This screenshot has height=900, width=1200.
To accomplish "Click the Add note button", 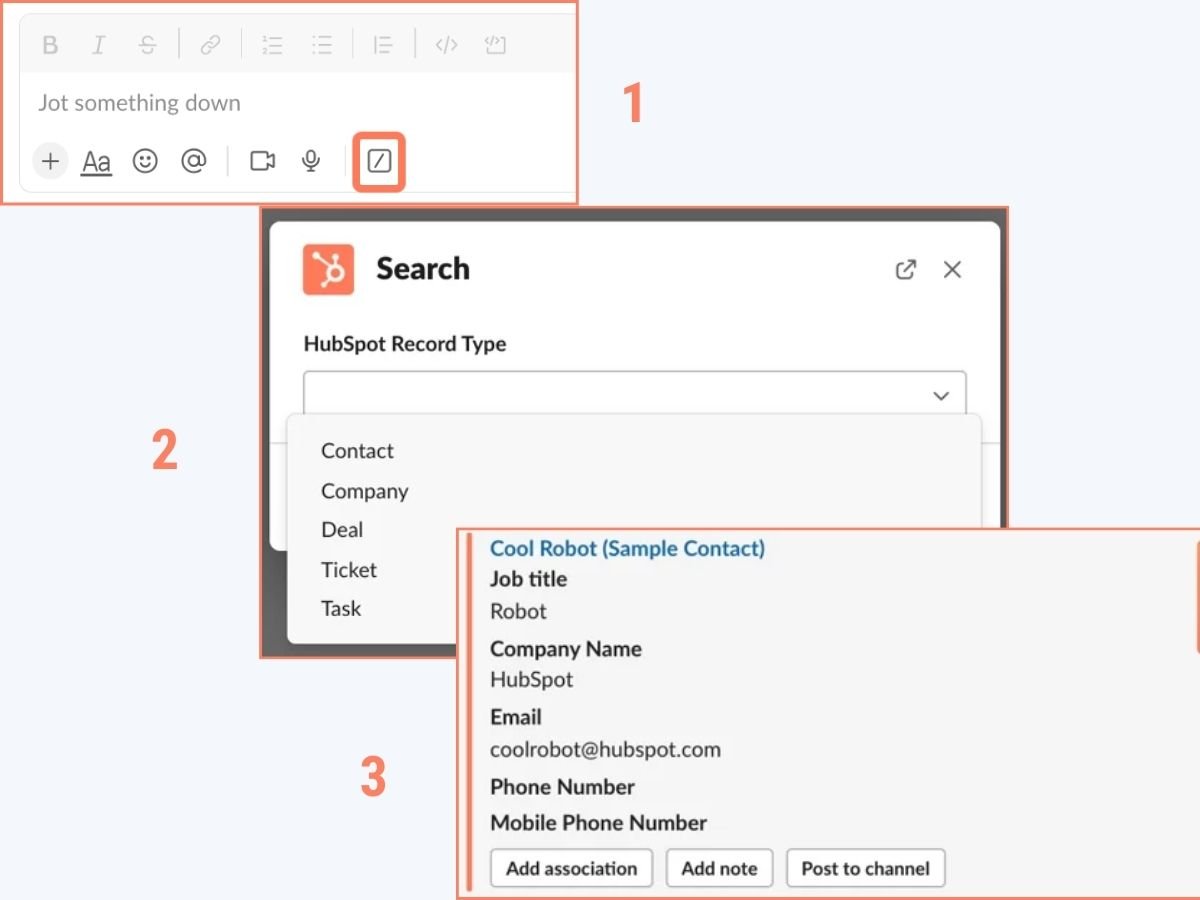I will click(719, 868).
